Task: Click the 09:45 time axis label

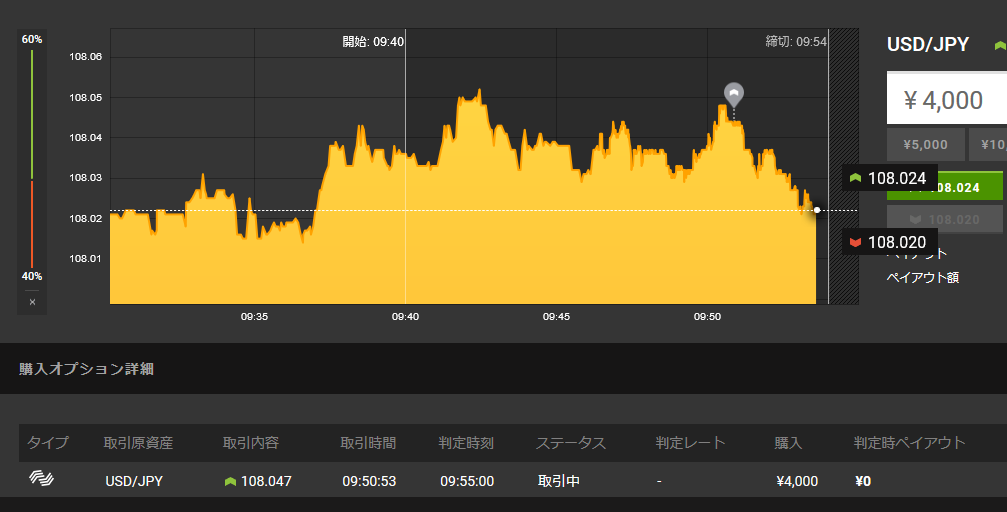Action: (556, 317)
